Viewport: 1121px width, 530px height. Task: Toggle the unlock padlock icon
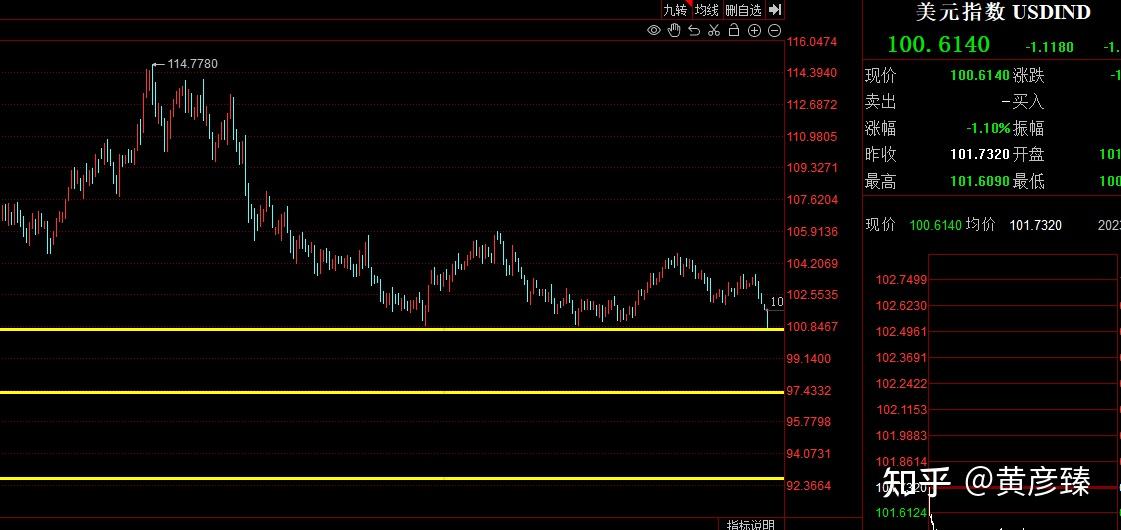pyautogui.click(x=734, y=30)
